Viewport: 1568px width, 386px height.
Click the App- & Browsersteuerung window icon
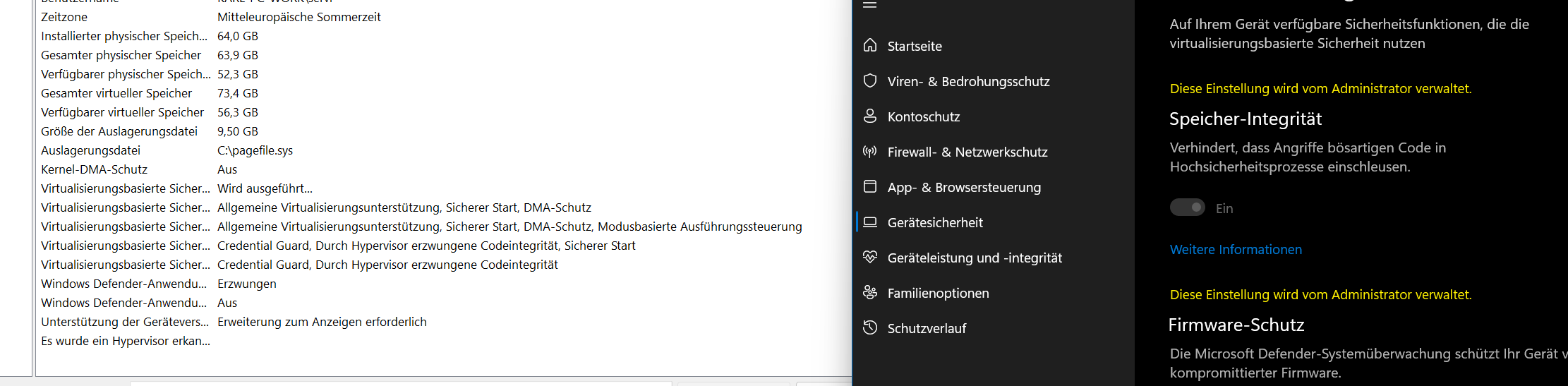tap(870, 187)
